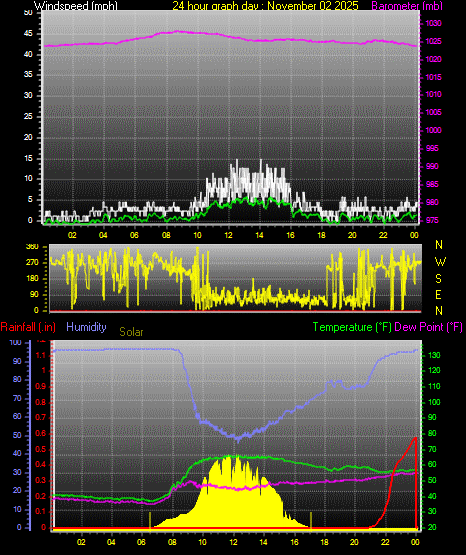
Task: Click the 25 tick on the windspeed axis
Action: 28,116
